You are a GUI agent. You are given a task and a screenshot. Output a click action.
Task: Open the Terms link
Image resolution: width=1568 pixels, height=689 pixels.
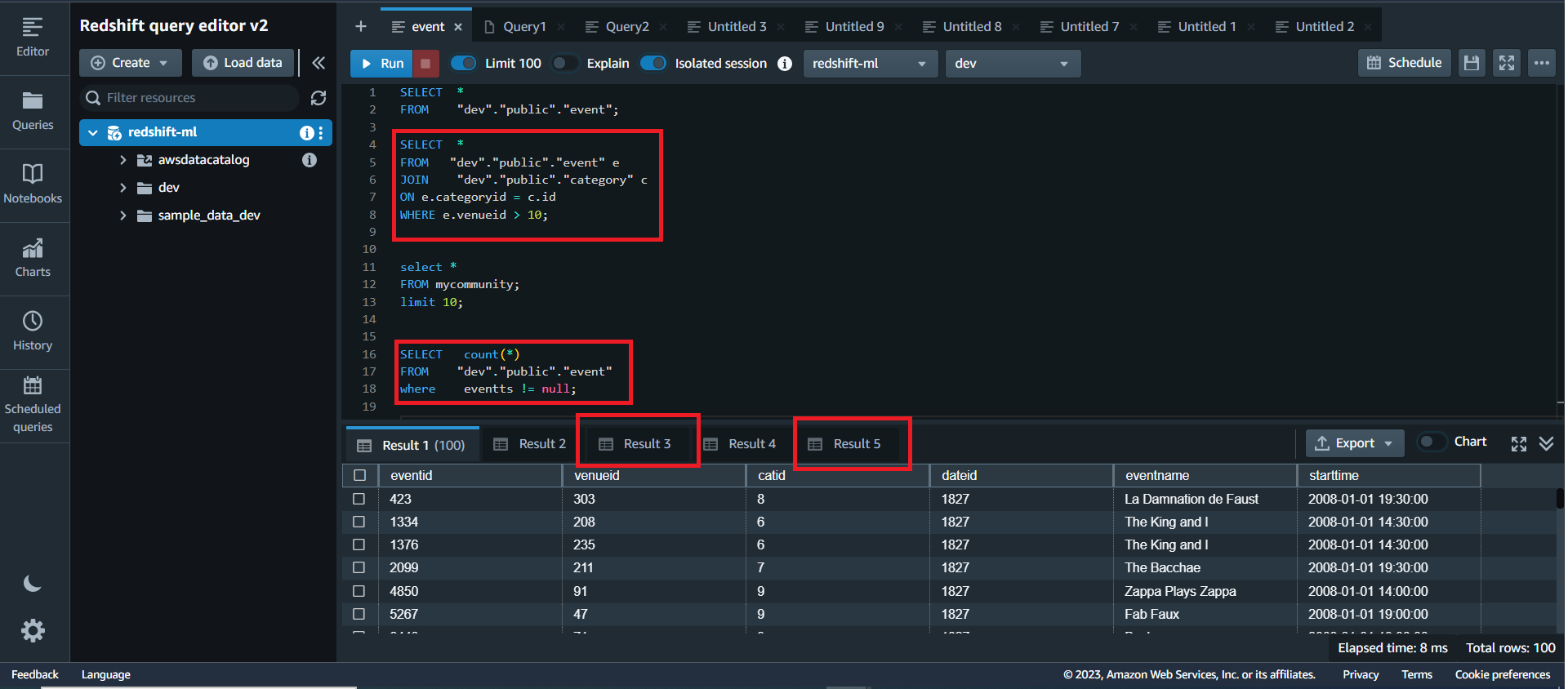coord(1417,674)
